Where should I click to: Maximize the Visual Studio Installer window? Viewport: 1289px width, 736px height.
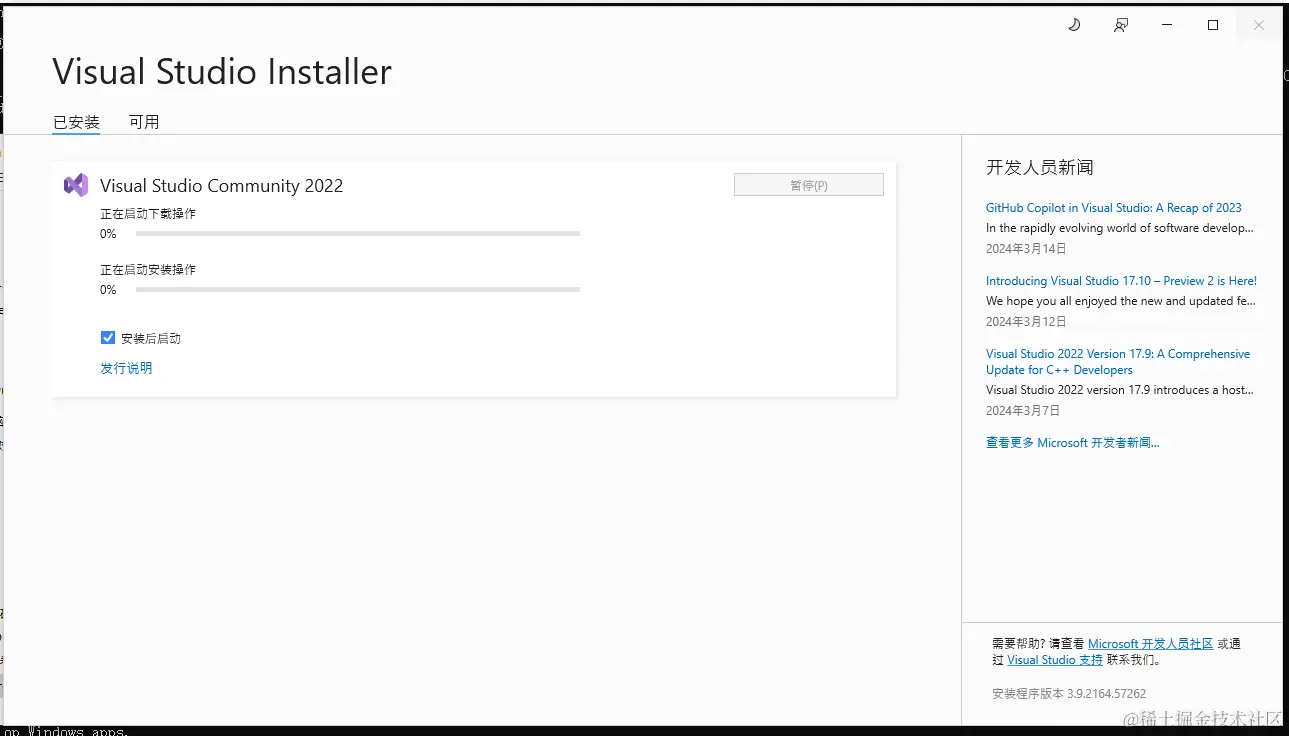[x=1213, y=25]
